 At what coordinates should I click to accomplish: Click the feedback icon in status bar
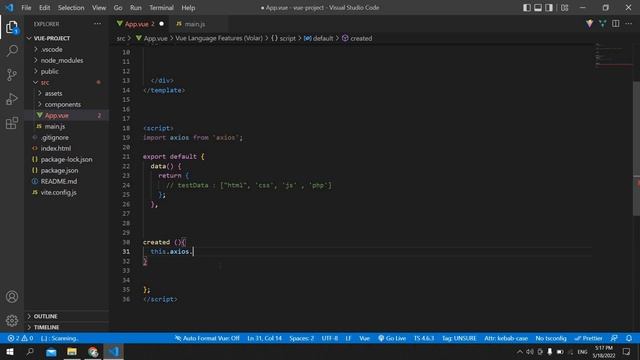[614, 338]
